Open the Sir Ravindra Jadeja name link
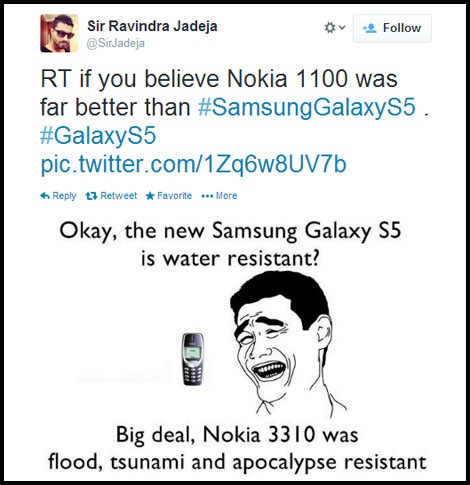 152,26
